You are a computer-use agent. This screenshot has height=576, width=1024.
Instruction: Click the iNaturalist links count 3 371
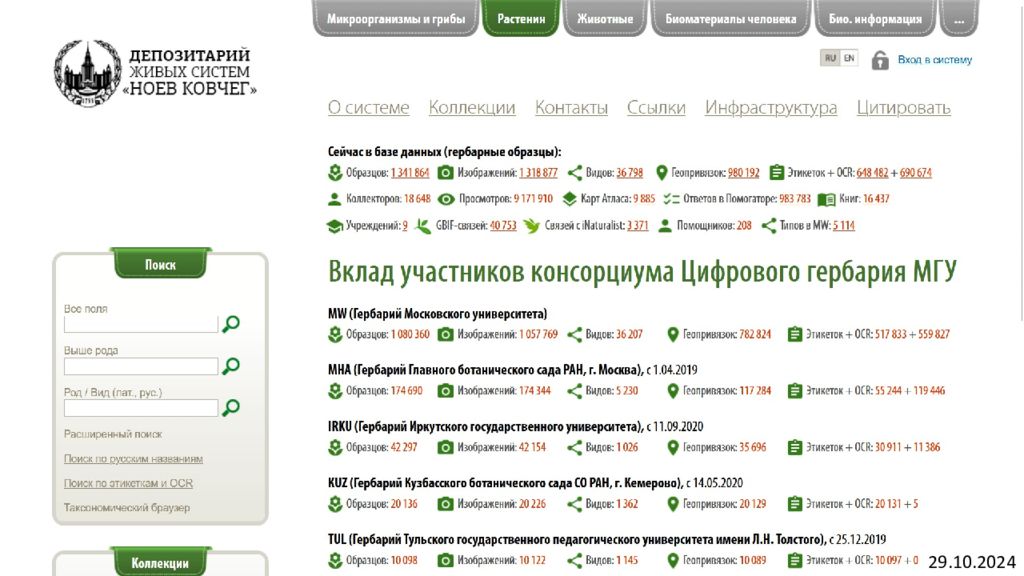click(637, 226)
